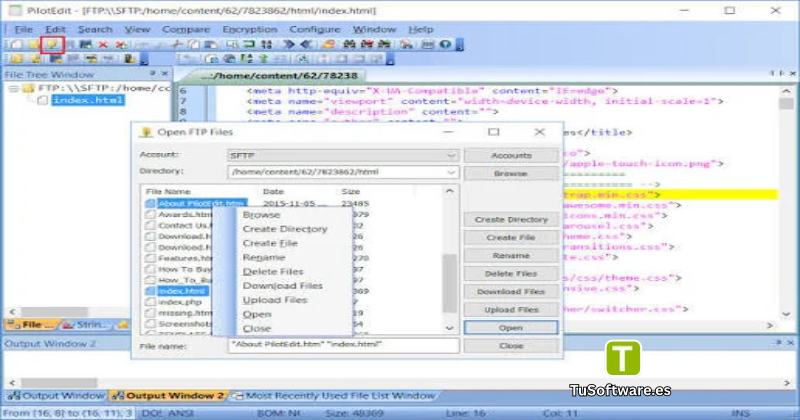This screenshot has height=420, width=800.
Task: Click the blue Help question mark icon
Action: [x=445, y=45]
